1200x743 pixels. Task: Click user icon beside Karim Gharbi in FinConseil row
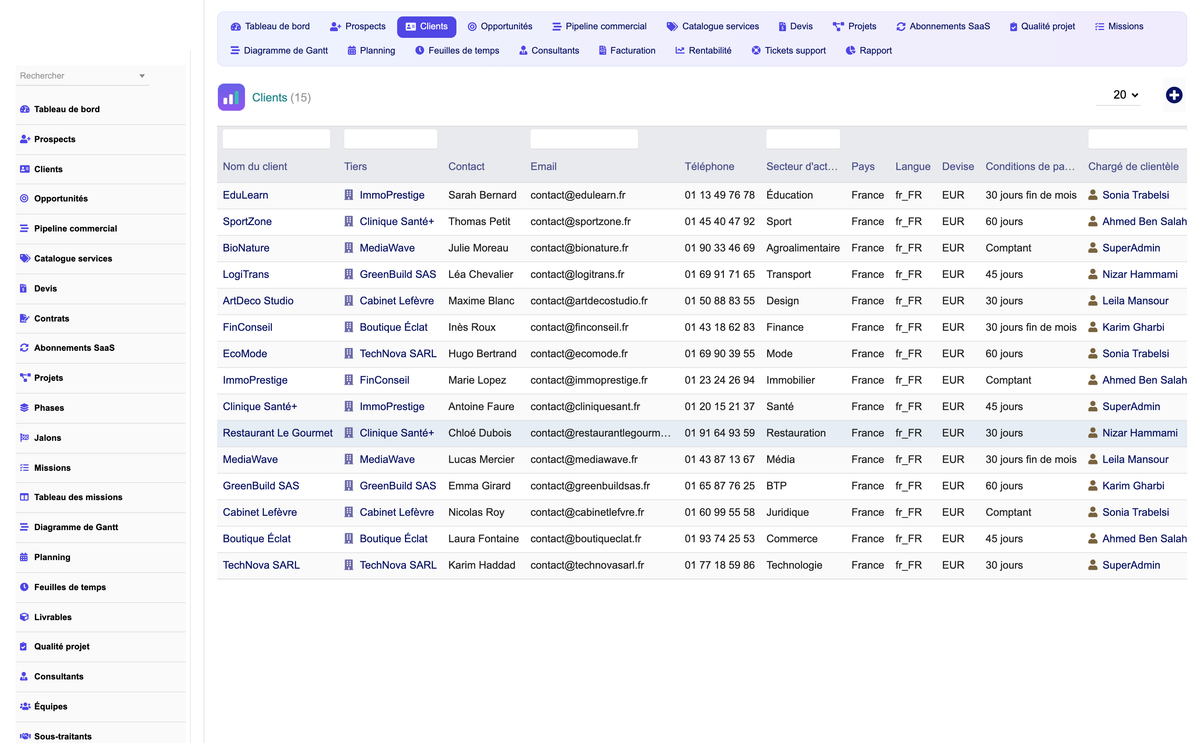click(x=1093, y=327)
